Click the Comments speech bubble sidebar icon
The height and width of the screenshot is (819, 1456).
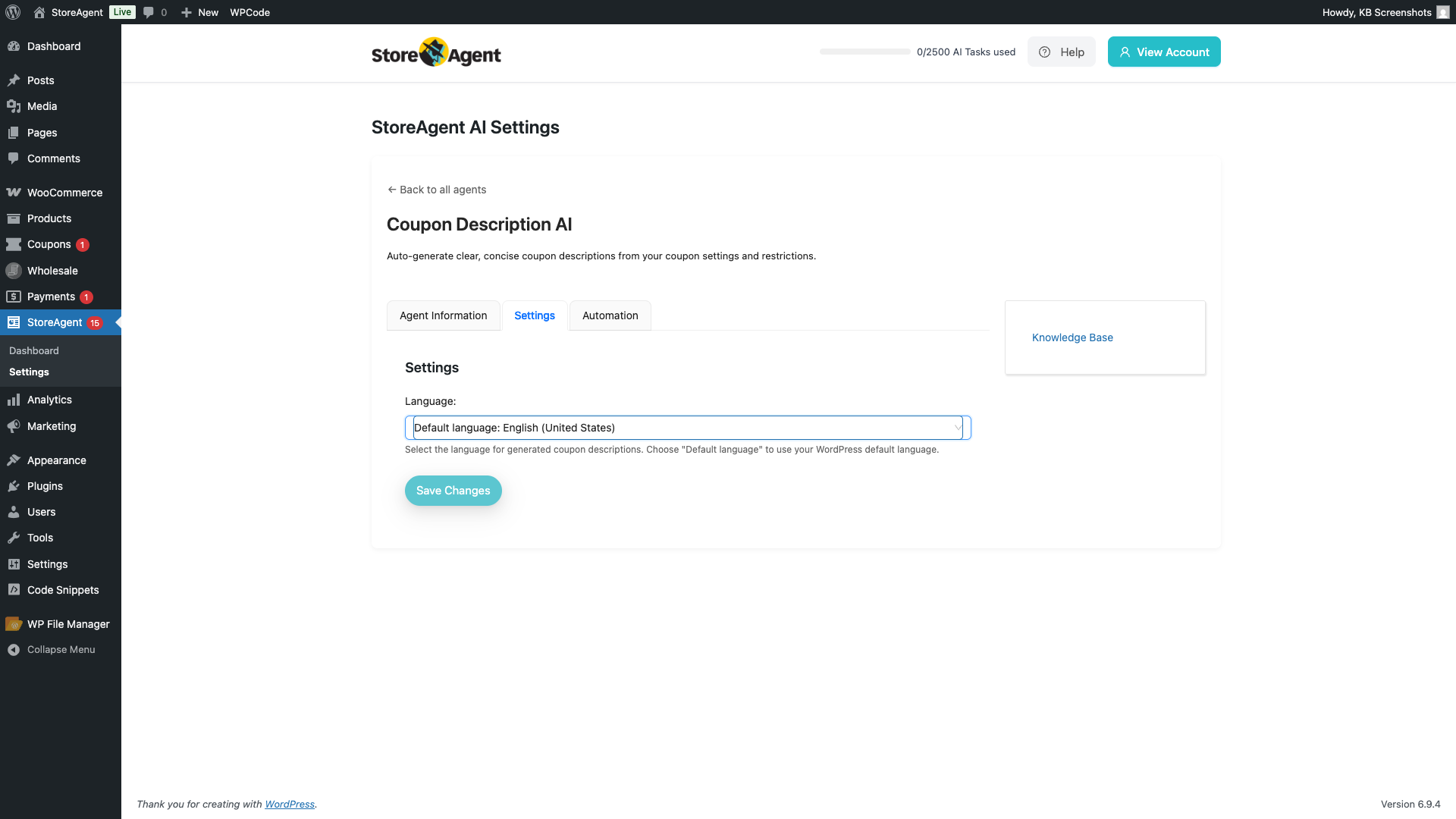(14, 158)
